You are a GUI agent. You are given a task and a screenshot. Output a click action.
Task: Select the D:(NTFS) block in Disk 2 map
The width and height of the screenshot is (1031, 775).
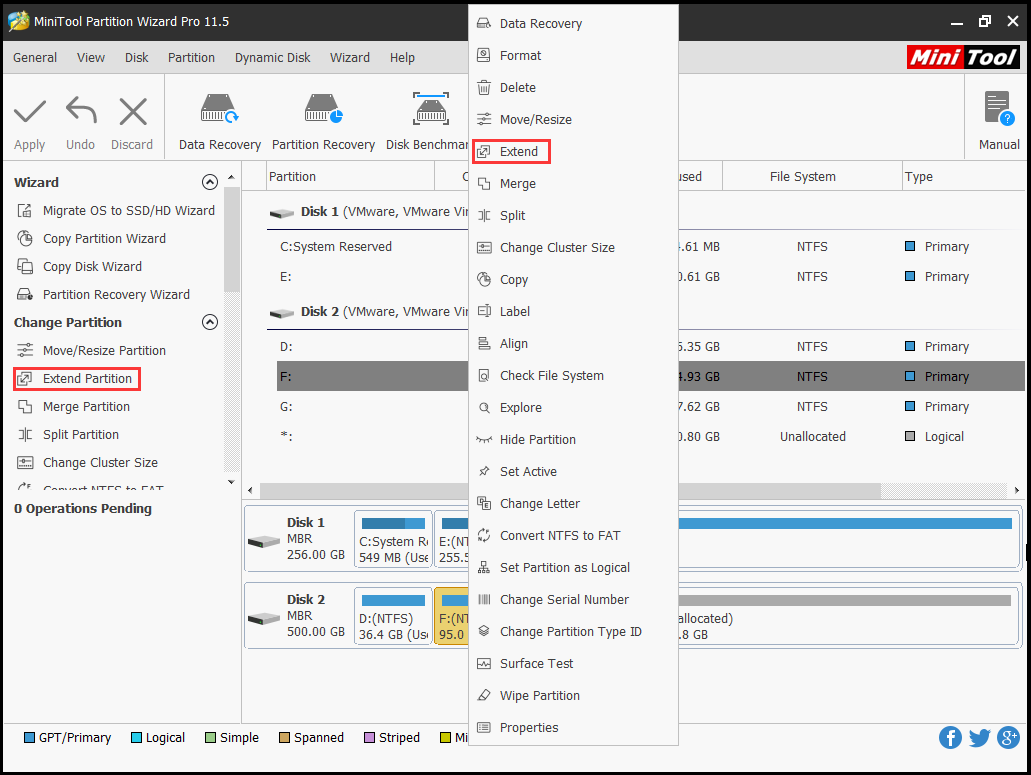393,617
